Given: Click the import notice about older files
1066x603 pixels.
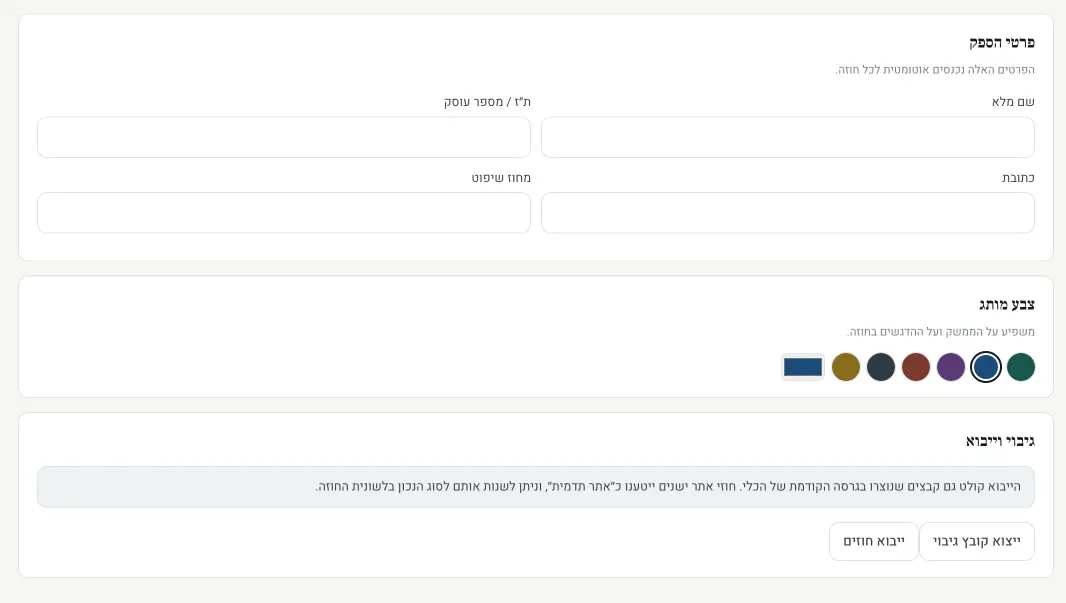Looking at the screenshot, I should [x=536, y=487].
